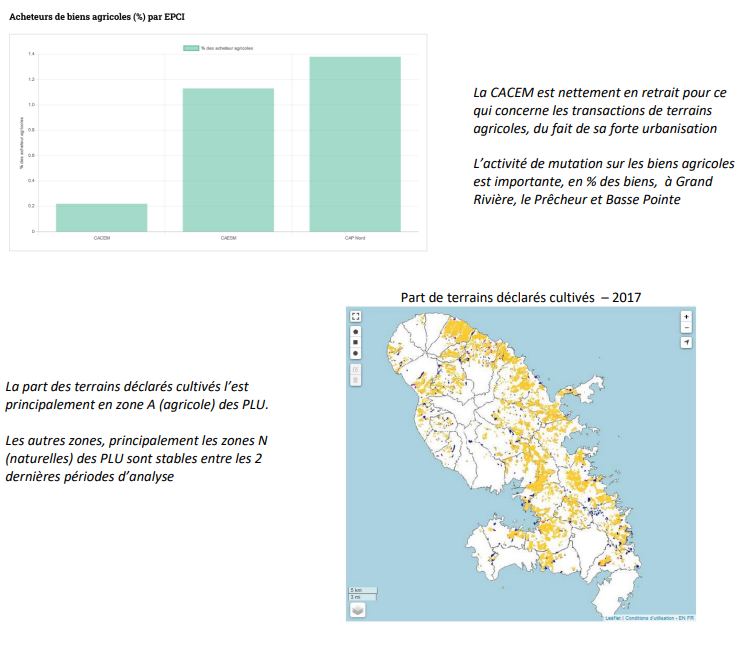Click the locate position arrow icon
Screen dimensions: 742x663
click(x=686, y=342)
